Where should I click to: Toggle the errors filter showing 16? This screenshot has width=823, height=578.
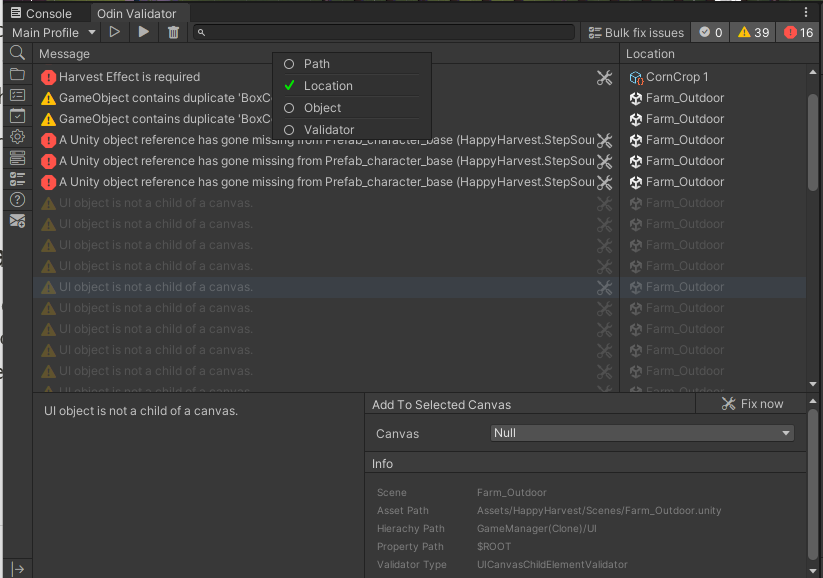[799, 33]
